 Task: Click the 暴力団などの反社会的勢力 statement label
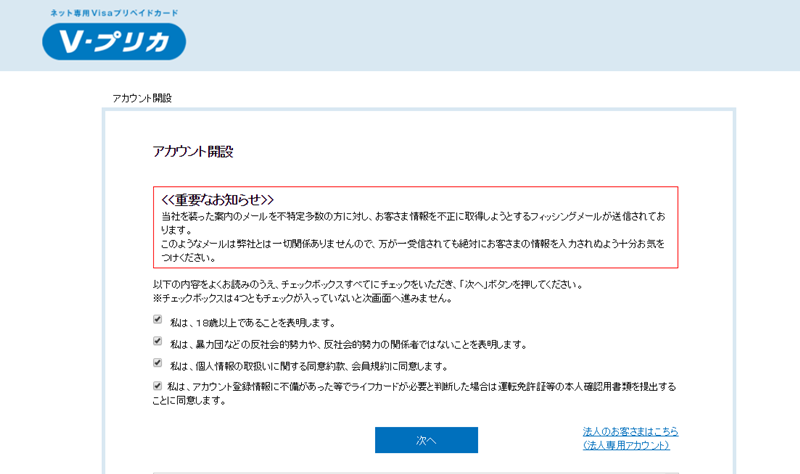[x=348, y=344]
